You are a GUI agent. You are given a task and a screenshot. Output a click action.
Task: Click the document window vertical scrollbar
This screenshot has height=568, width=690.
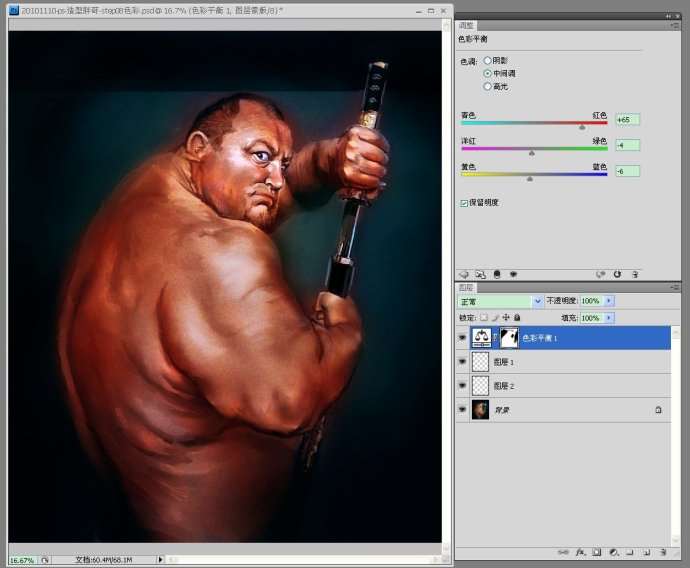(446, 286)
